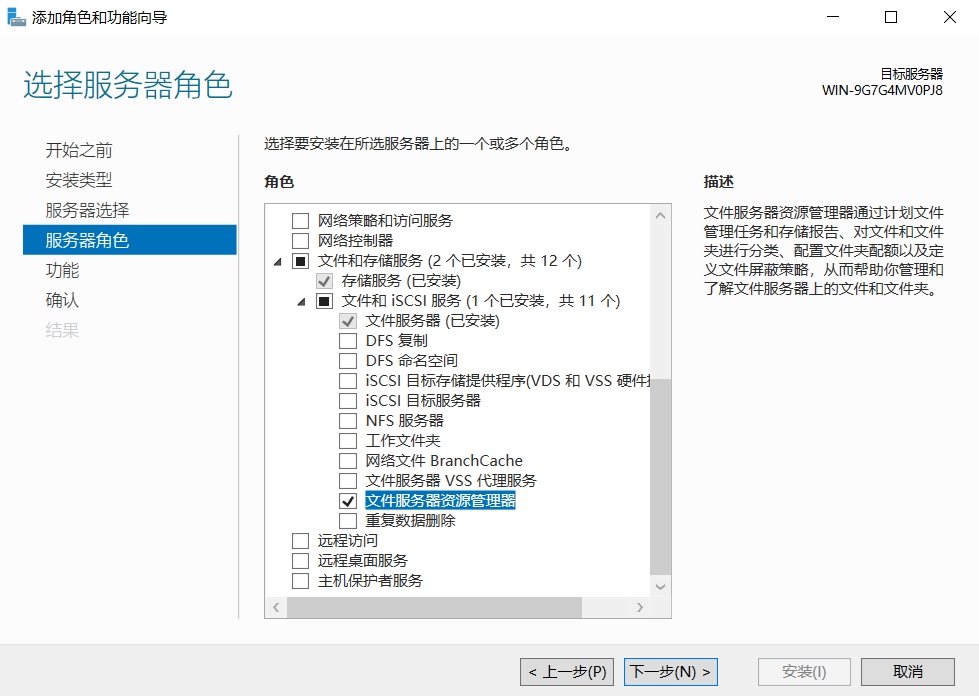Enable the 工作文件夹 checkbox
979x696 pixels.
[348, 441]
